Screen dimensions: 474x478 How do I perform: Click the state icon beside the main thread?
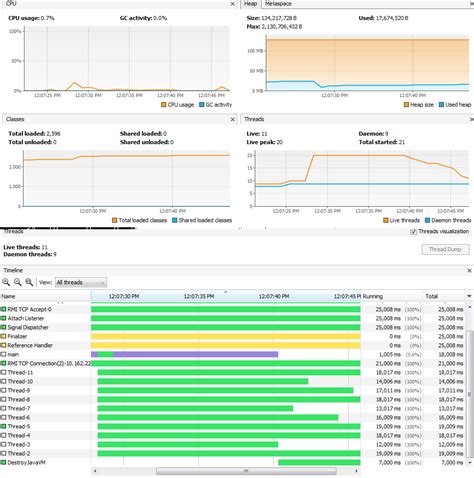(3, 354)
